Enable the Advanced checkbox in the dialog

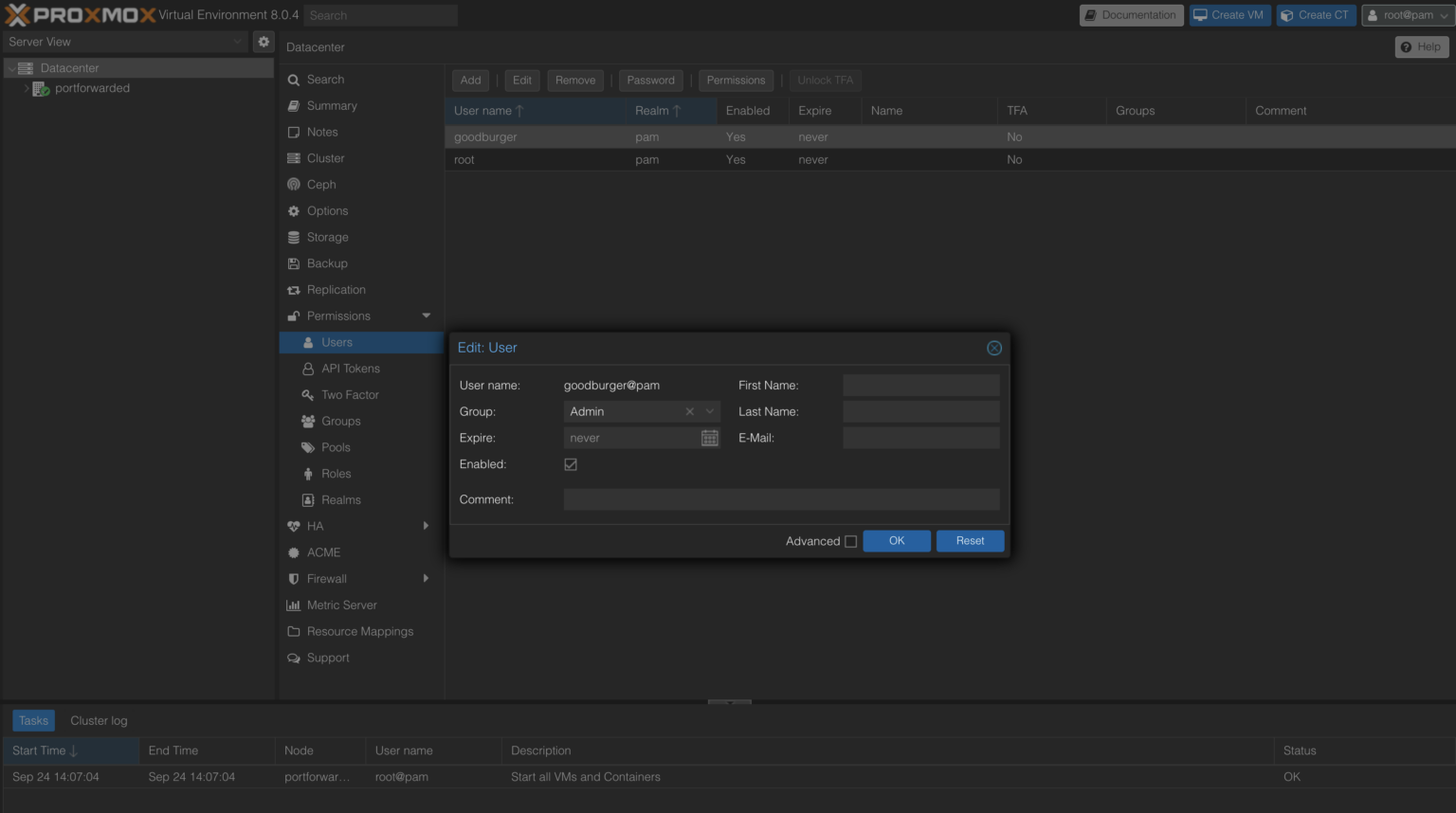coord(850,541)
